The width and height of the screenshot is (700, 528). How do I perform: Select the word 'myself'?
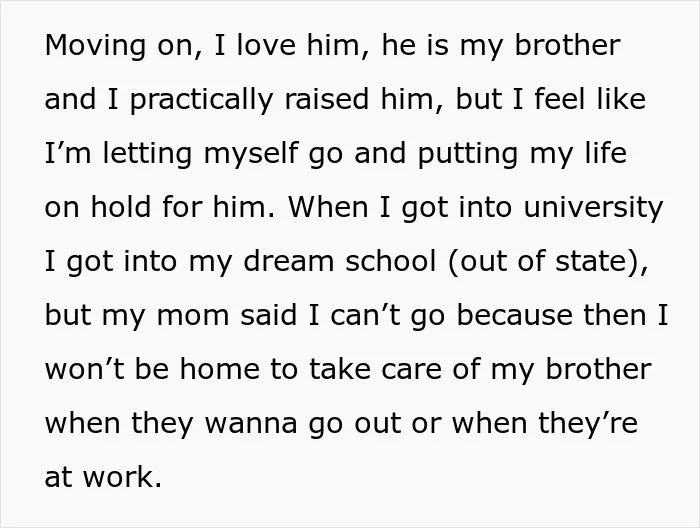(x=250, y=154)
